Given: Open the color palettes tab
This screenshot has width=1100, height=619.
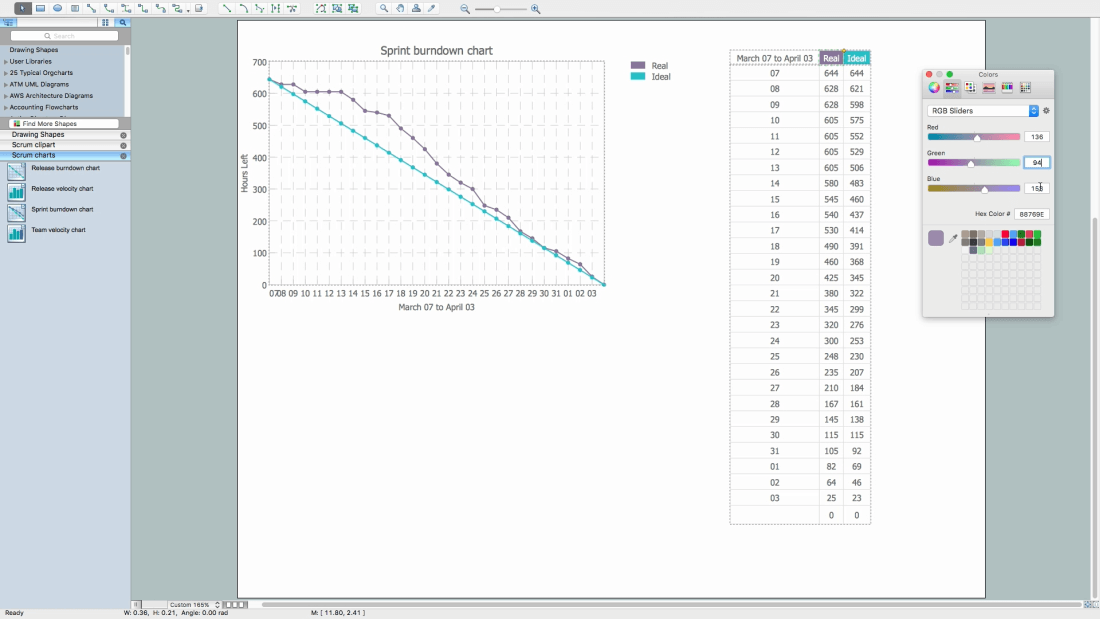Looking at the screenshot, I should pyautogui.click(x=970, y=88).
